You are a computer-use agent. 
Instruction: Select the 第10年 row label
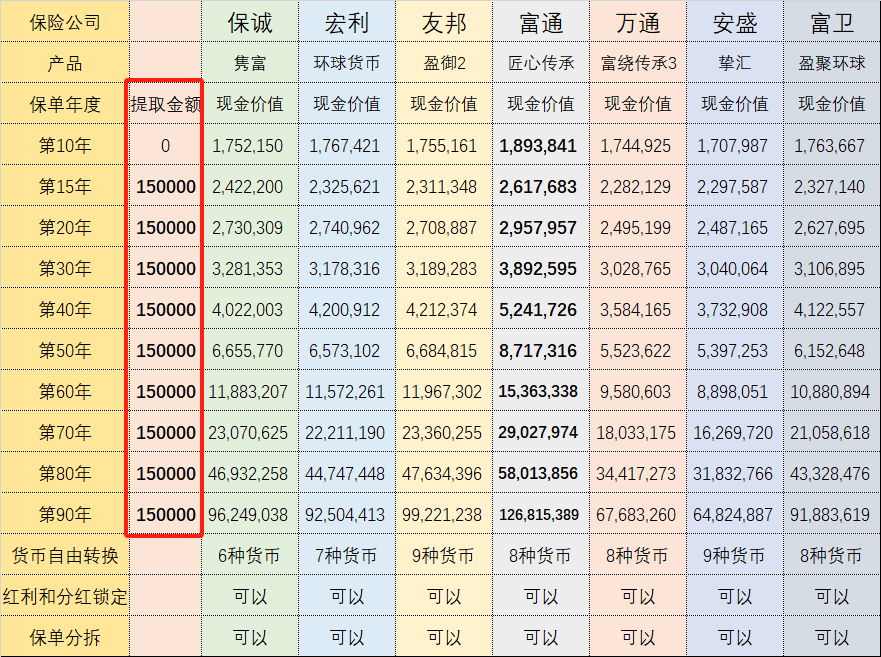pos(65,146)
